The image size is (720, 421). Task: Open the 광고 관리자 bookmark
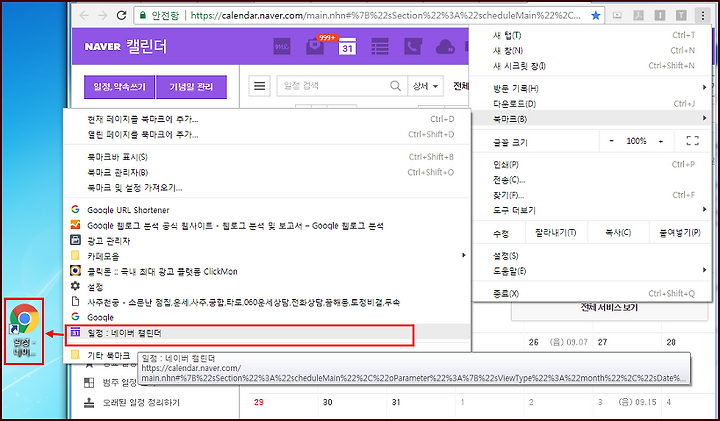[x=267, y=241]
